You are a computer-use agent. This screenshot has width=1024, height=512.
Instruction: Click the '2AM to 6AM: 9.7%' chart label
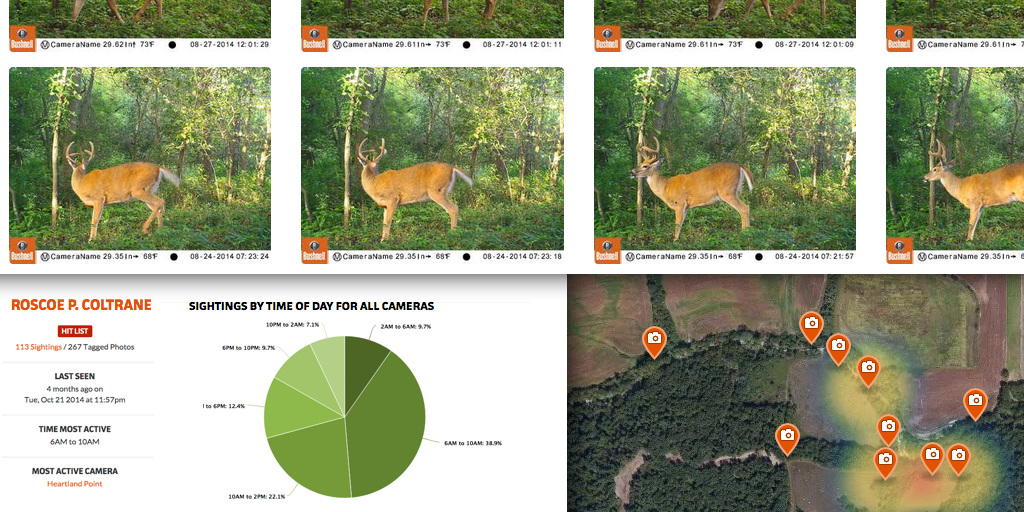coord(405,326)
